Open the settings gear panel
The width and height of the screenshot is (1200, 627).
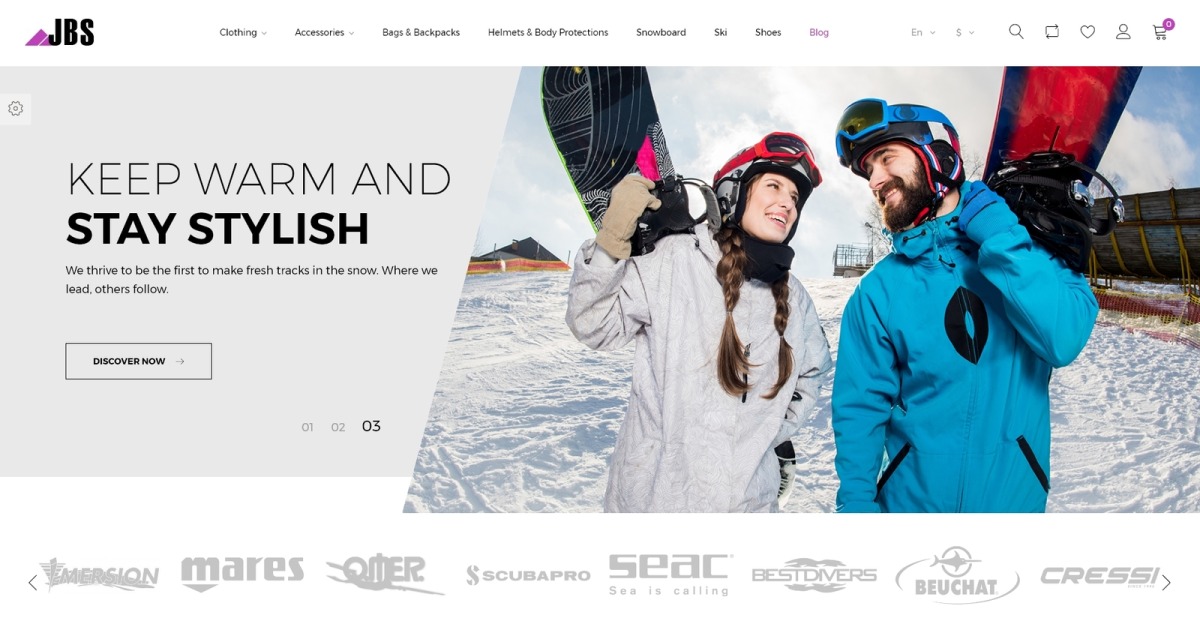point(15,108)
